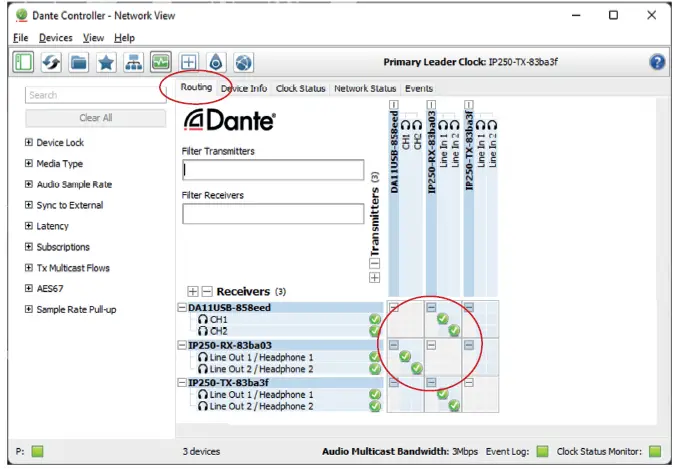
Task: Click the Dante Controller app icon in title bar
Action: pyautogui.click(x=21, y=16)
